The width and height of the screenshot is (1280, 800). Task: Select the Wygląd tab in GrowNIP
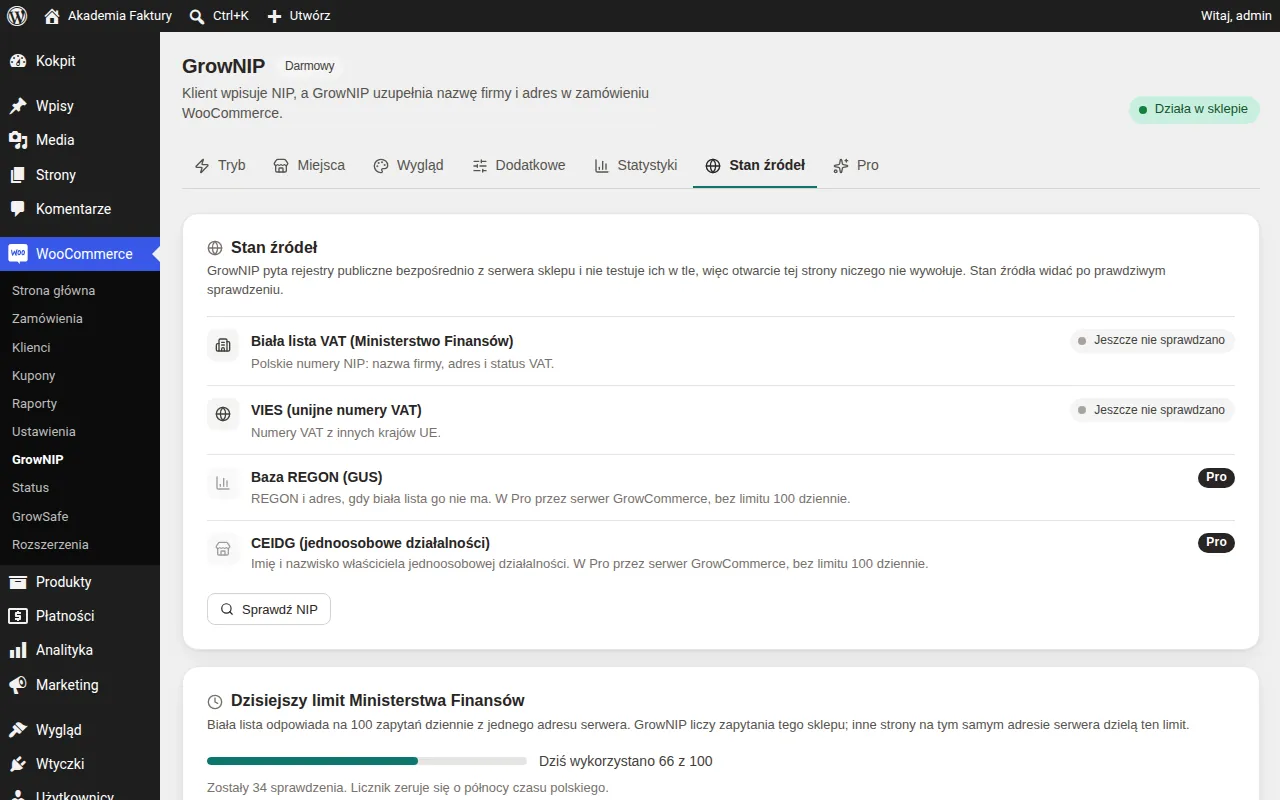click(x=408, y=165)
